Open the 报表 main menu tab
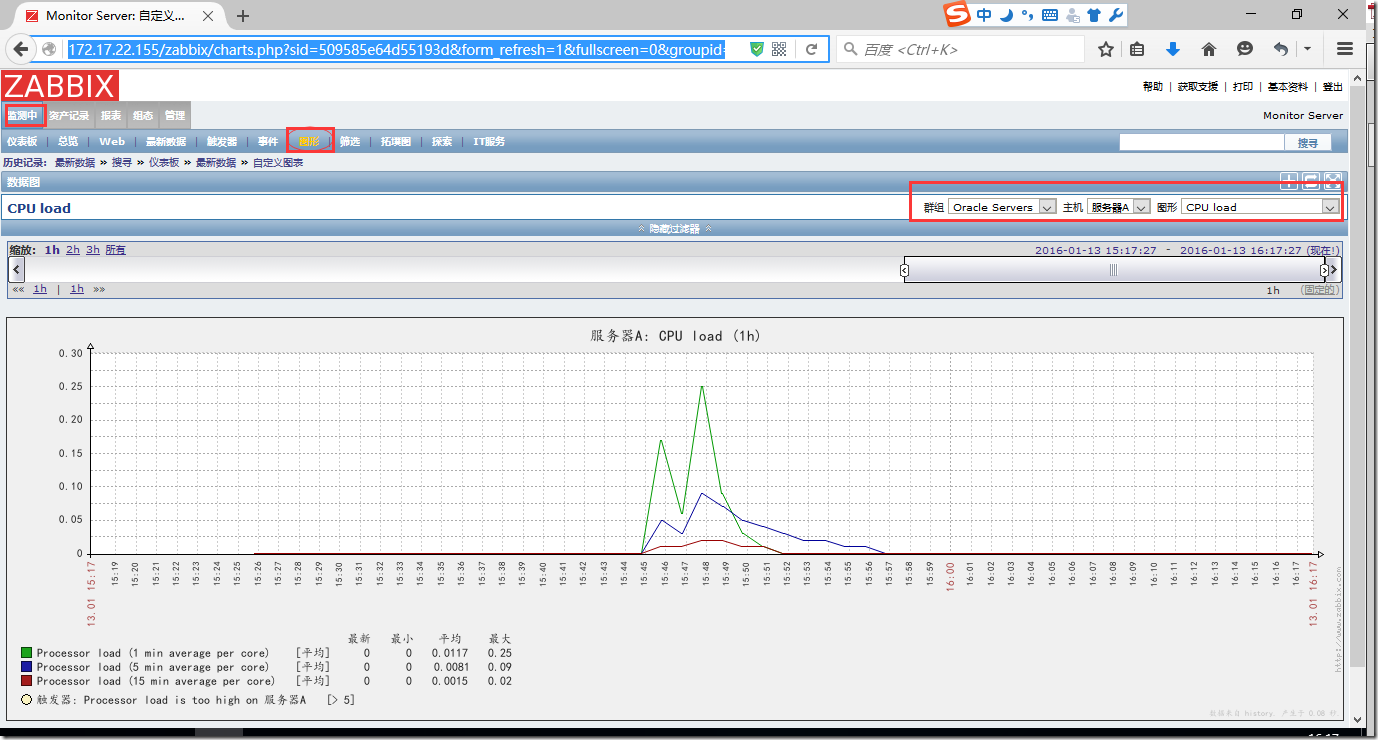Image resolution: width=1378 pixels, height=740 pixels. click(111, 115)
